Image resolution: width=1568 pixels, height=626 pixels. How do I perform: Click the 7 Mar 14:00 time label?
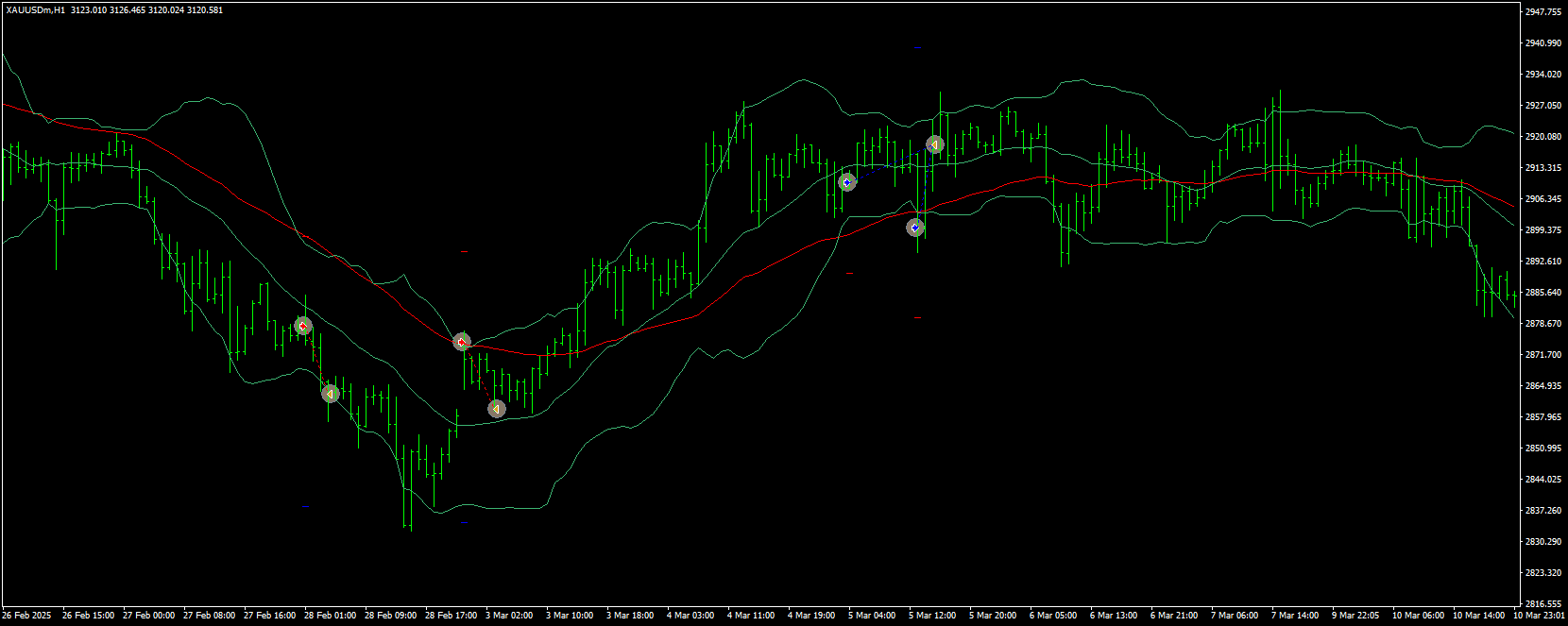(1295, 616)
